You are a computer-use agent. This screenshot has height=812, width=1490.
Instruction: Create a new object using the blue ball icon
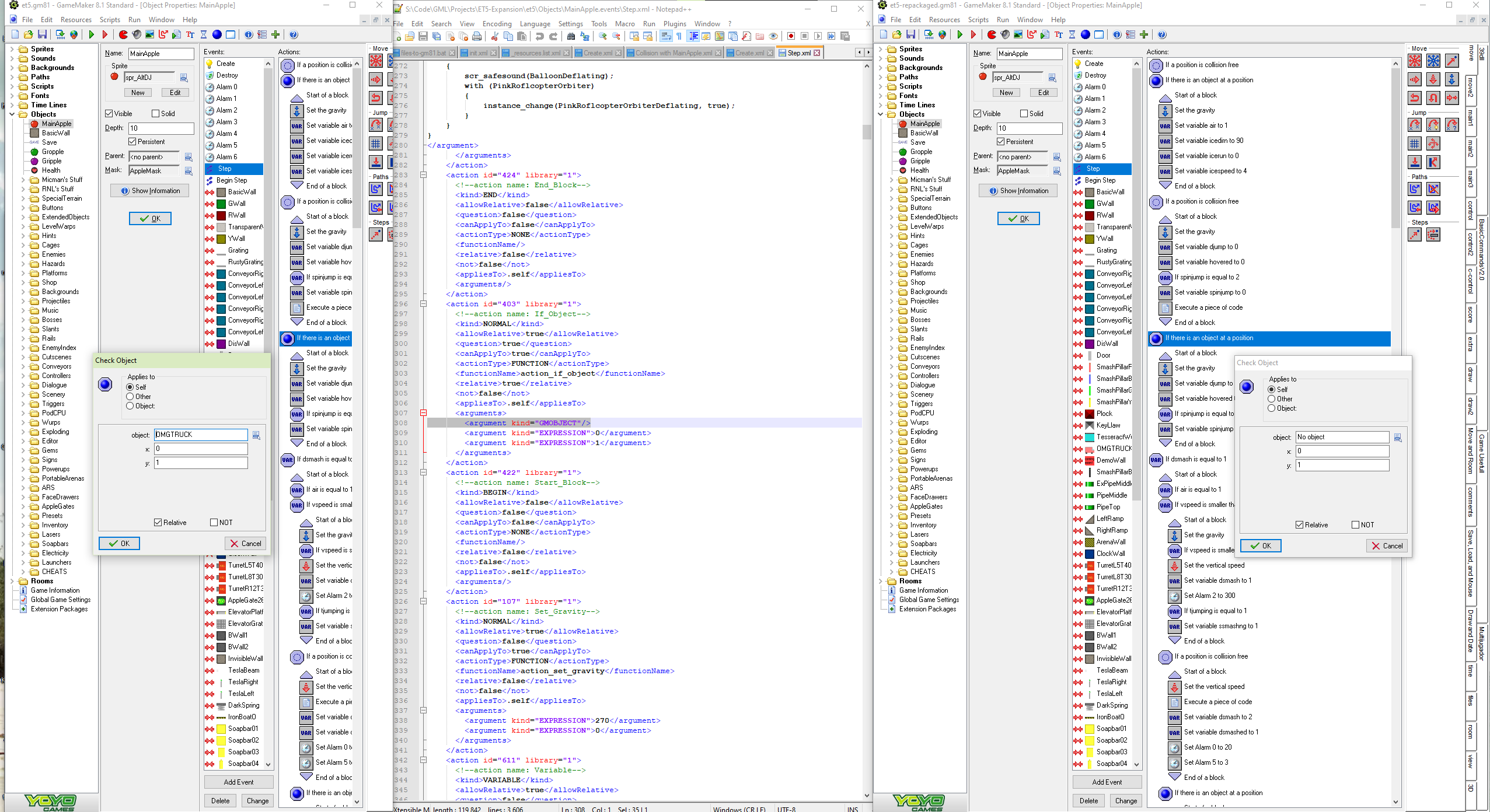(216, 34)
